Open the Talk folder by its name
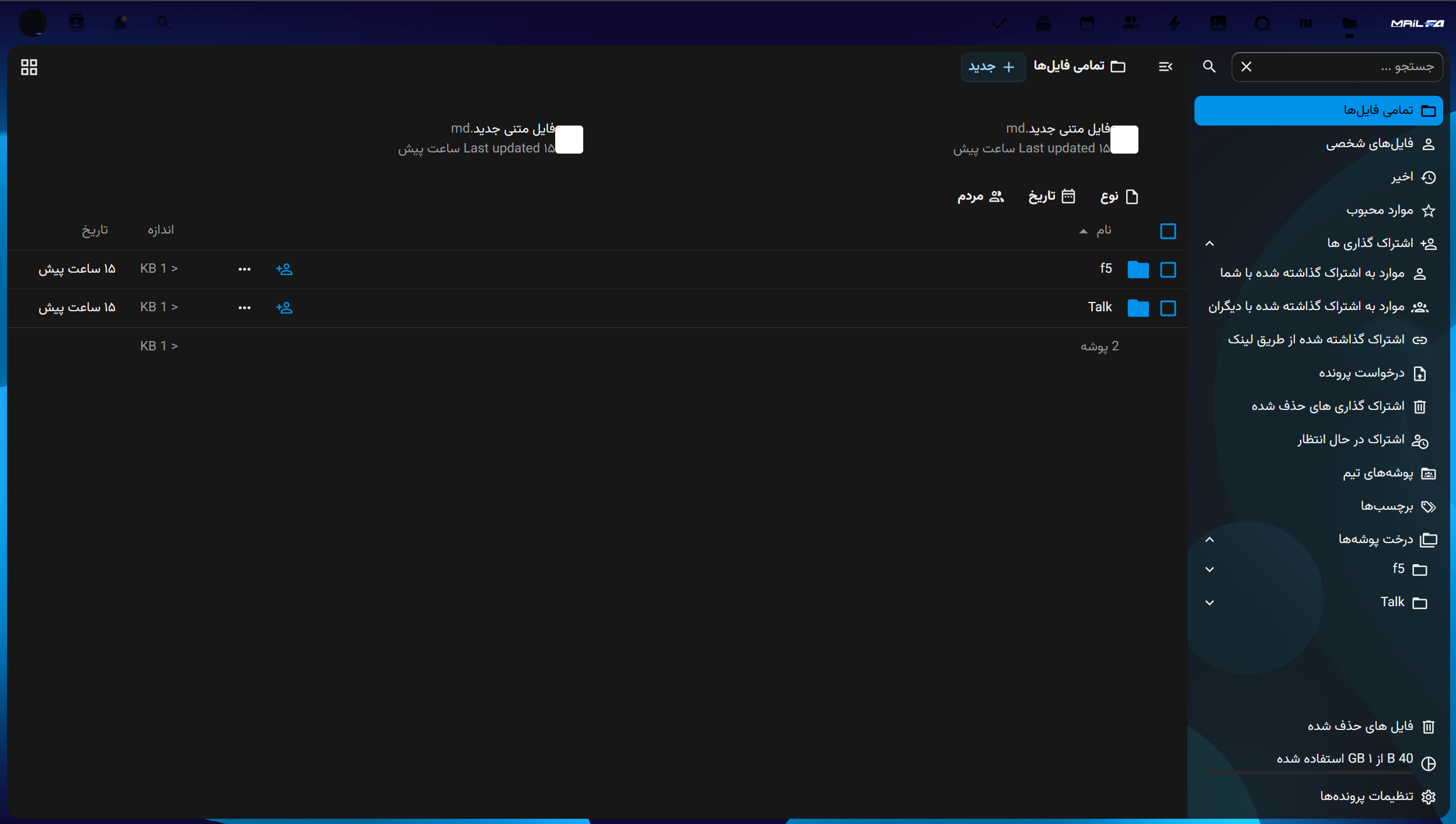The width and height of the screenshot is (1456, 824). (x=1100, y=307)
